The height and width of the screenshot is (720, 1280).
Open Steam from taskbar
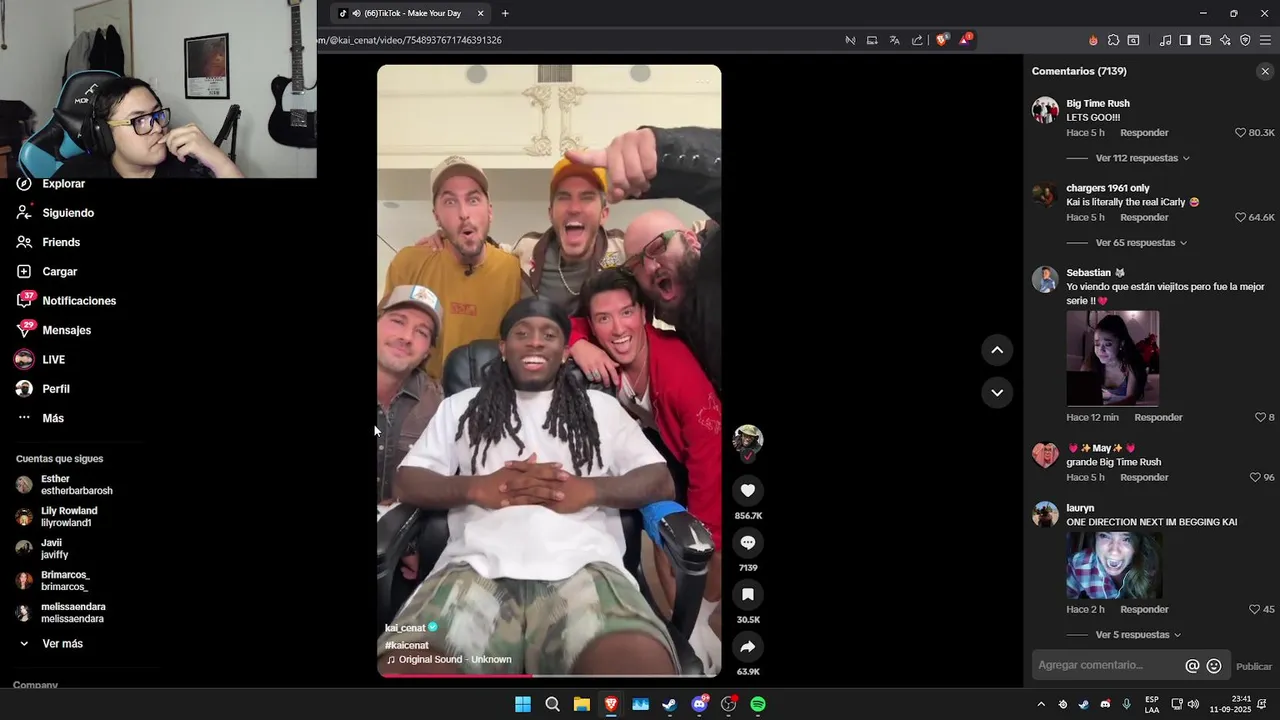670,704
